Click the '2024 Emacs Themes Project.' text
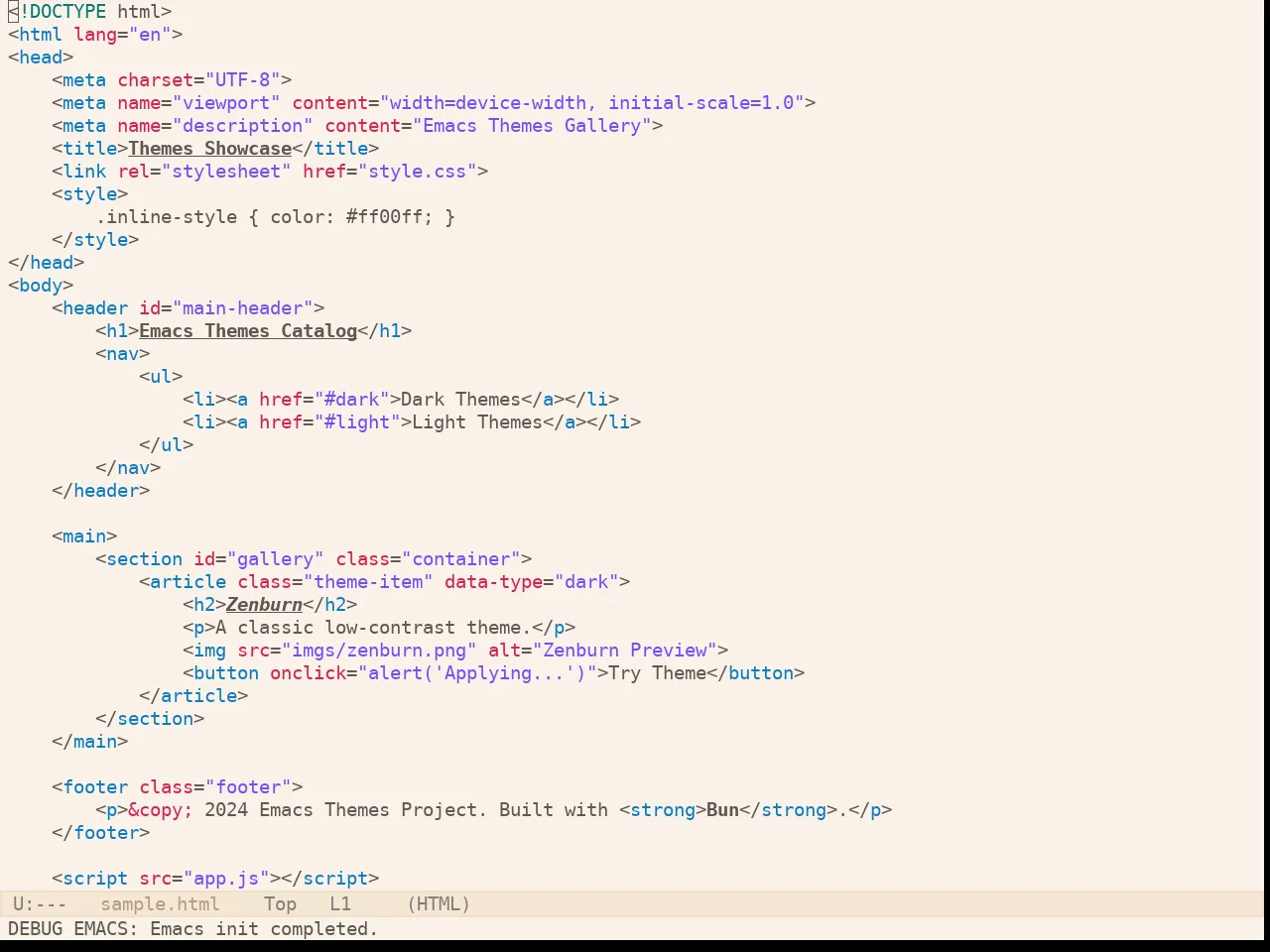1270x952 pixels. click(x=346, y=810)
